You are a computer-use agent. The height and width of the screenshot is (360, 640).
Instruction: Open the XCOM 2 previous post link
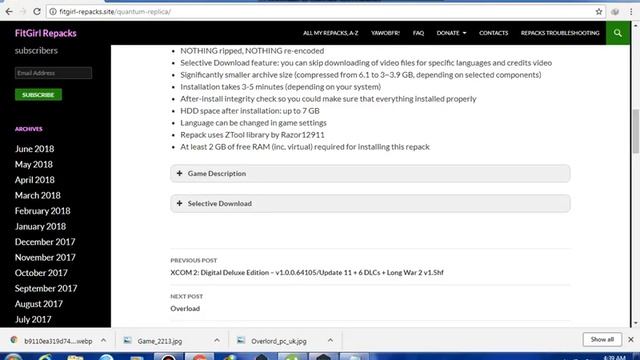[307, 273]
